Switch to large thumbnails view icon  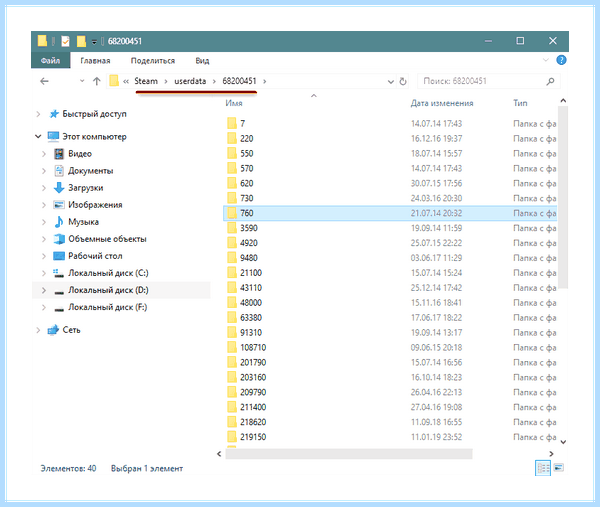(559, 468)
